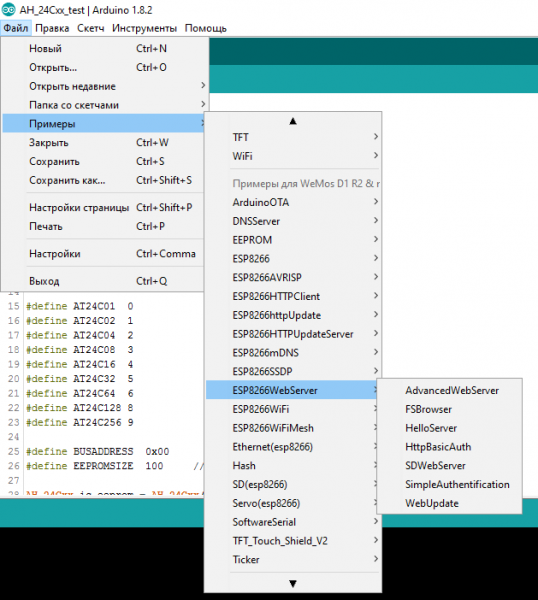This screenshot has height=600, width=538.
Task: Open the Файл menu
Action: tap(16, 28)
